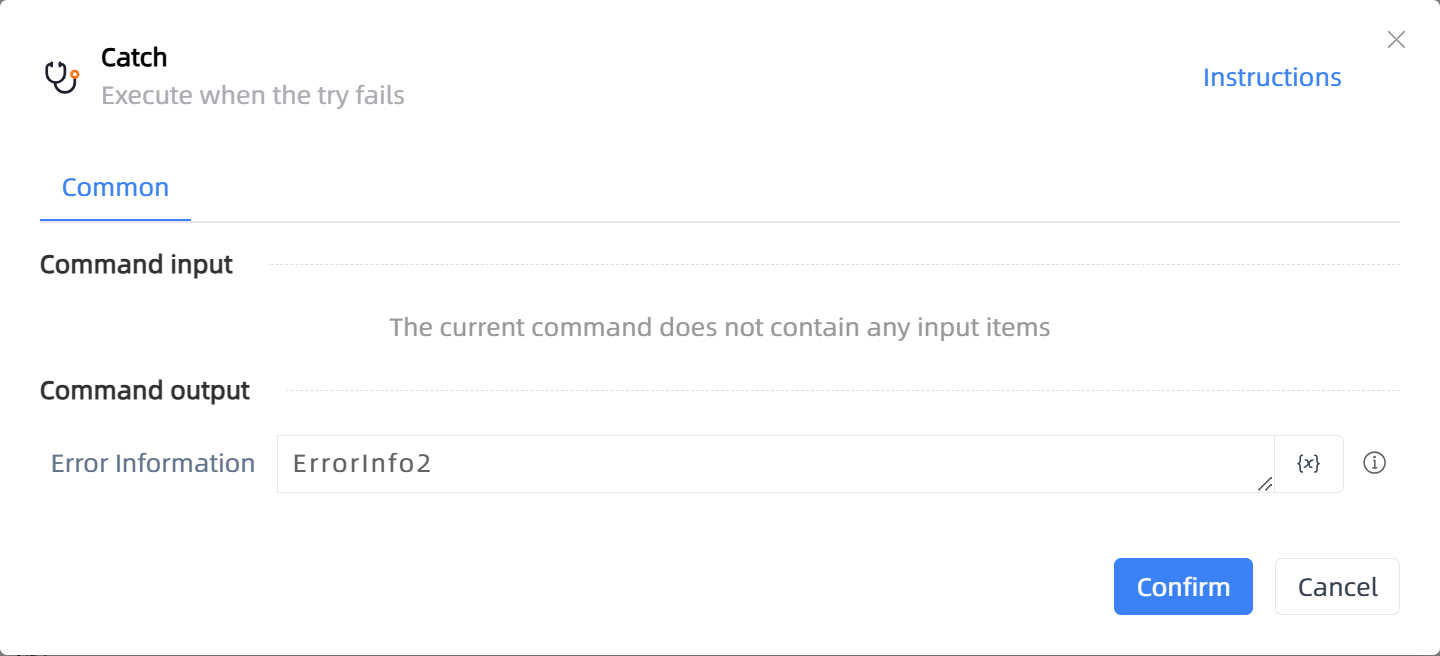Click the dashed divider after Command input
1440x656 pixels.
click(834, 265)
